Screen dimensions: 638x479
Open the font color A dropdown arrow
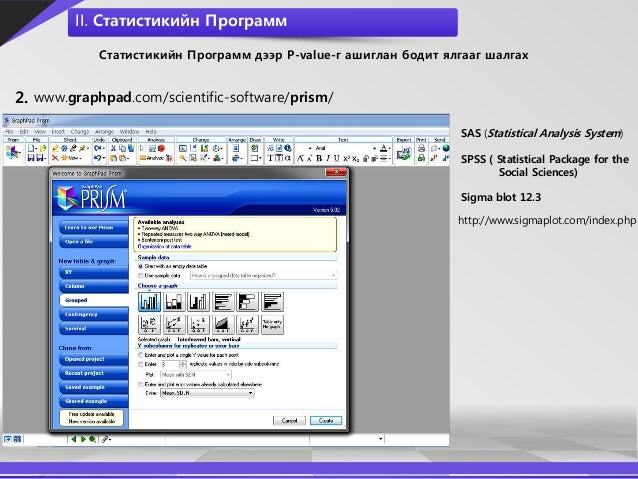[389, 149]
